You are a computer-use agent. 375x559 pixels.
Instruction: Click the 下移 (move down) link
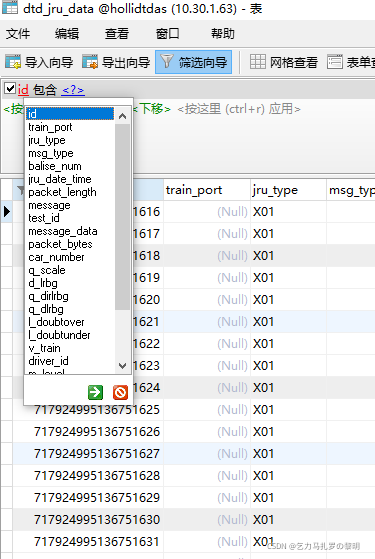[151, 108]
